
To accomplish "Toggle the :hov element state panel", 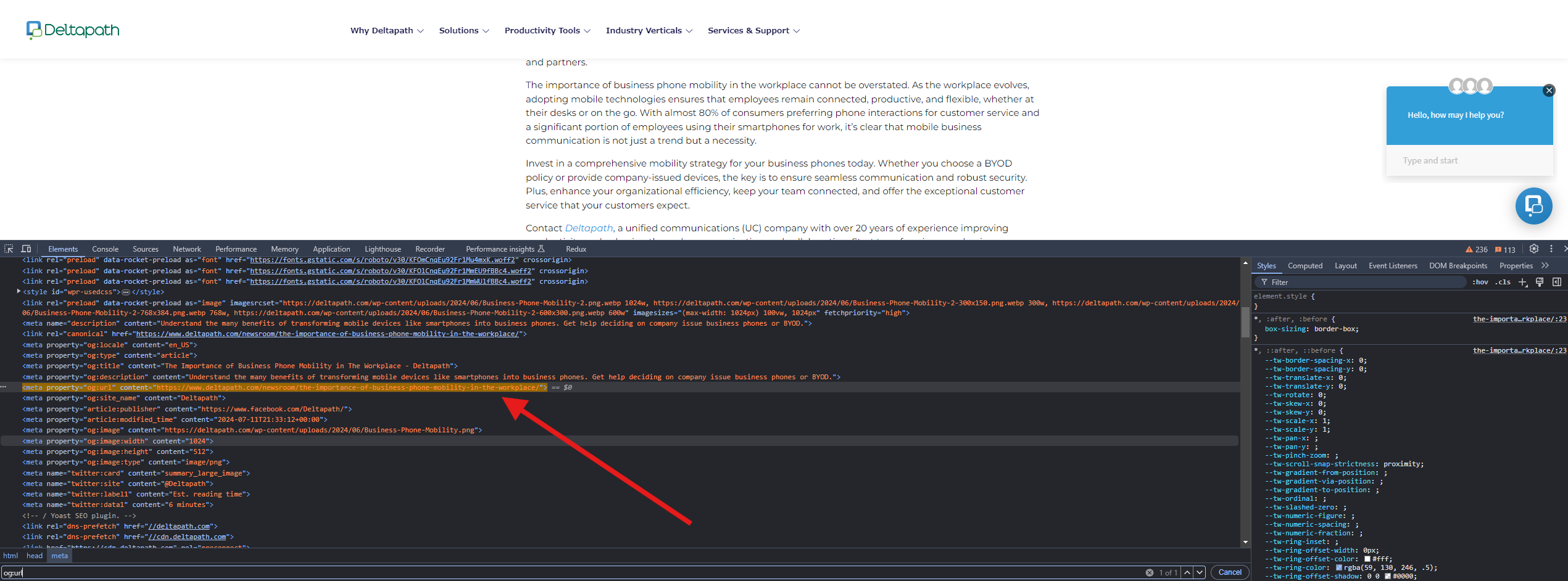I will coord(1480,282).
